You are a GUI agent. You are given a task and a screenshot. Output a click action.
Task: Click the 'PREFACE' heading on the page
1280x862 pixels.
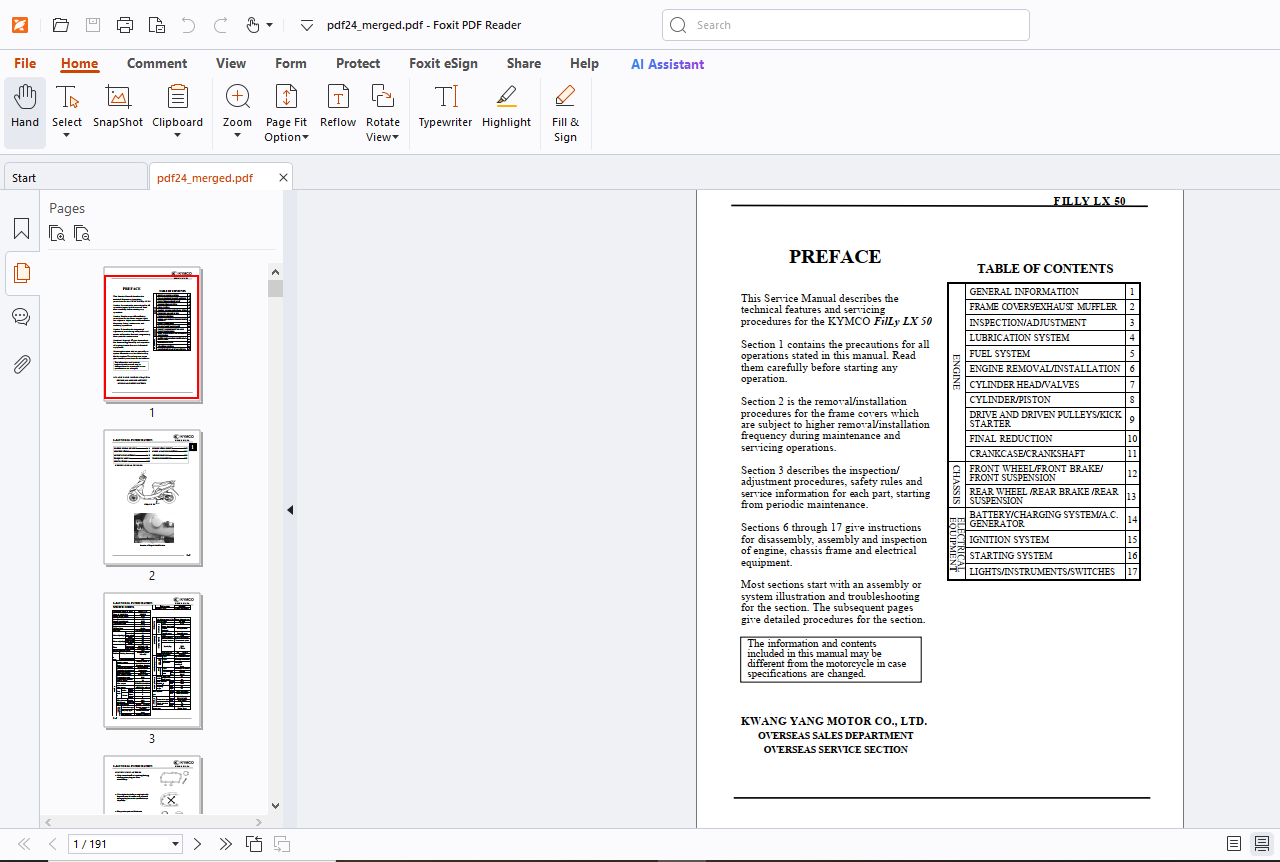click(835, 257)
